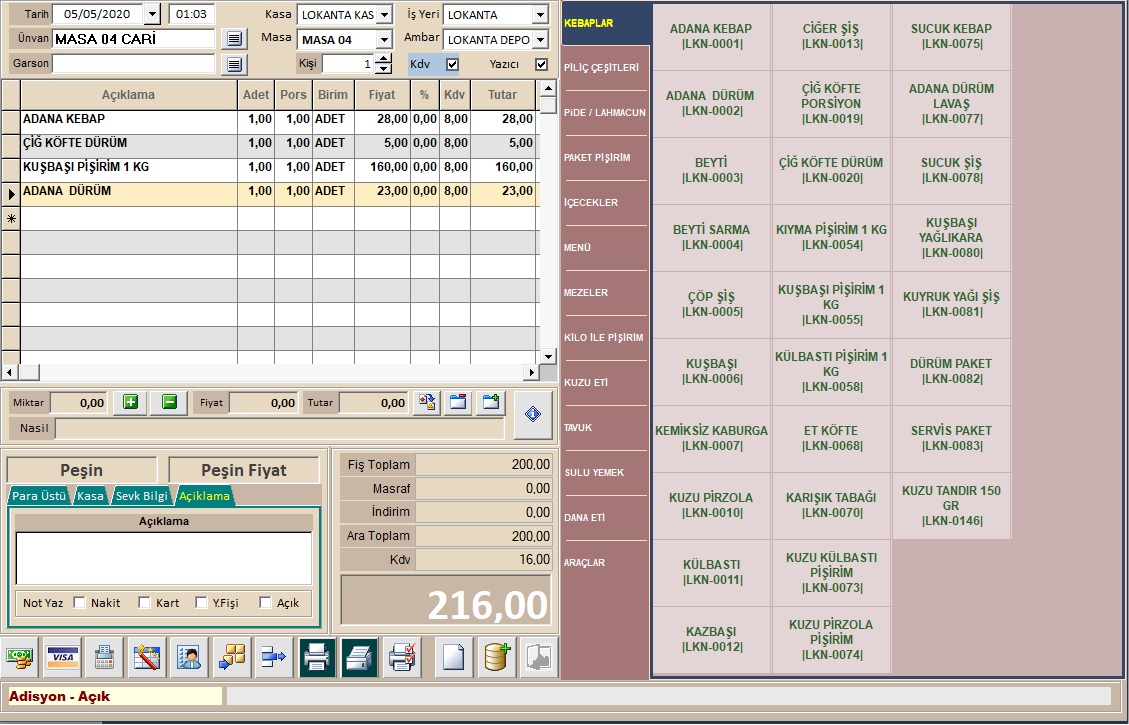Expand the Masa table dropdown
This screenshot has width=1129, height=725.
point(385,40)
